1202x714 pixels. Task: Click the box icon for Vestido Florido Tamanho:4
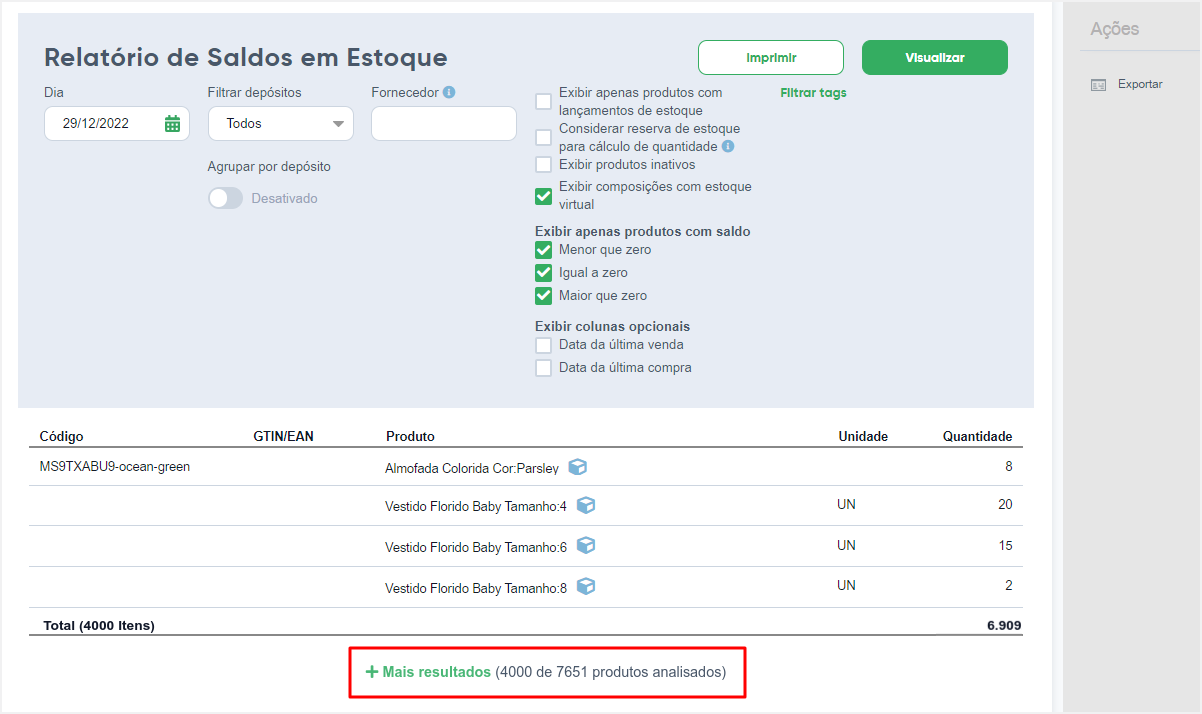tap(586, 506)
